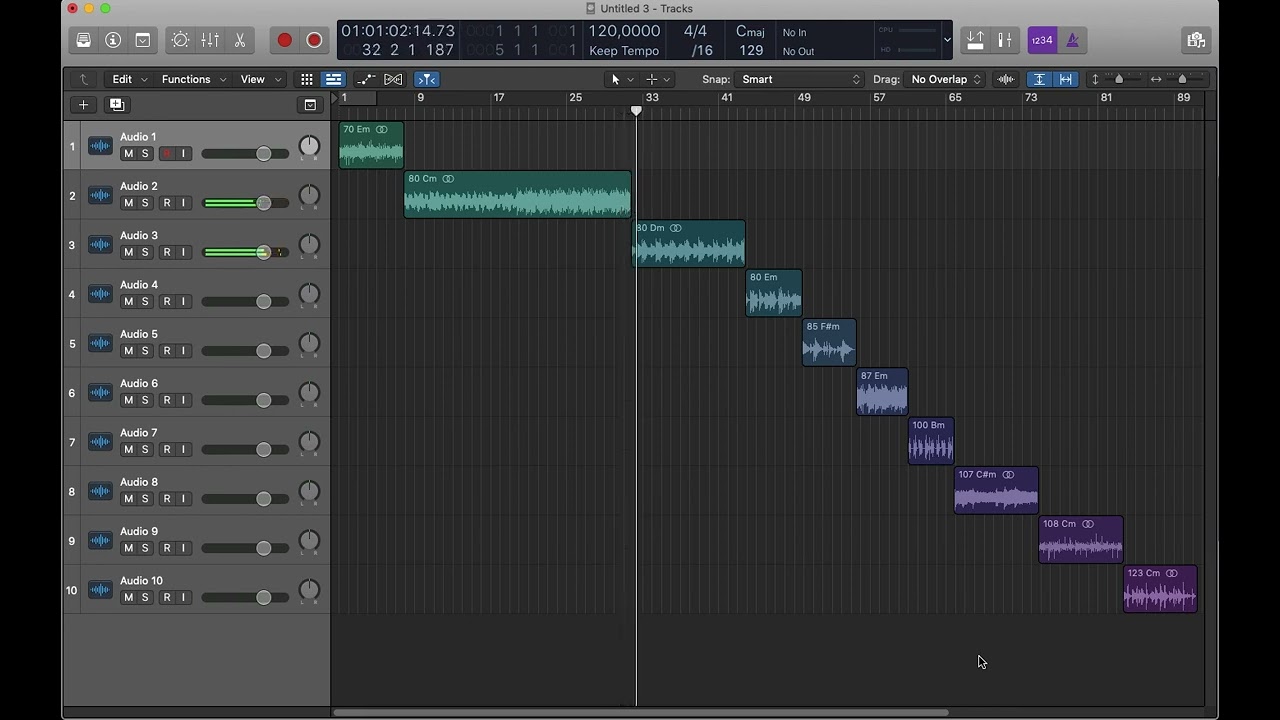The width and height of the screenshot is (1280, 720).
Task: Toggle the Metronome click button
Action: click(x=1072, y=40)
